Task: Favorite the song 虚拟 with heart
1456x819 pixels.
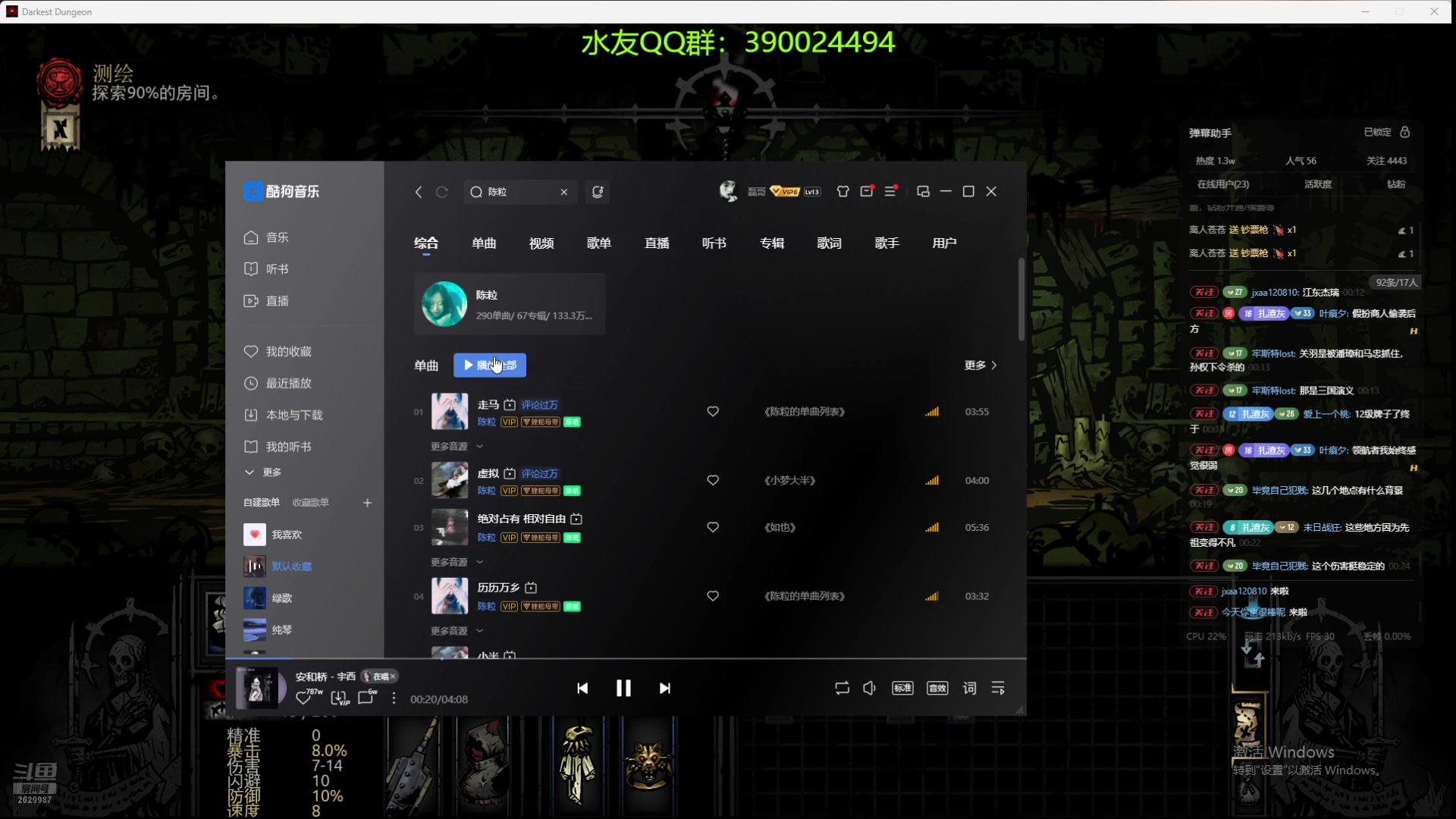Action: 713,481
